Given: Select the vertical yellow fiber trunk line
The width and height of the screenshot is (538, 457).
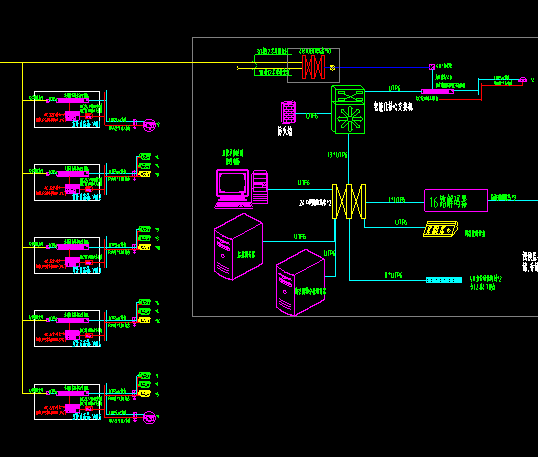Looking at the screenshot, I should pyautogui.click(x=23, y=228).
